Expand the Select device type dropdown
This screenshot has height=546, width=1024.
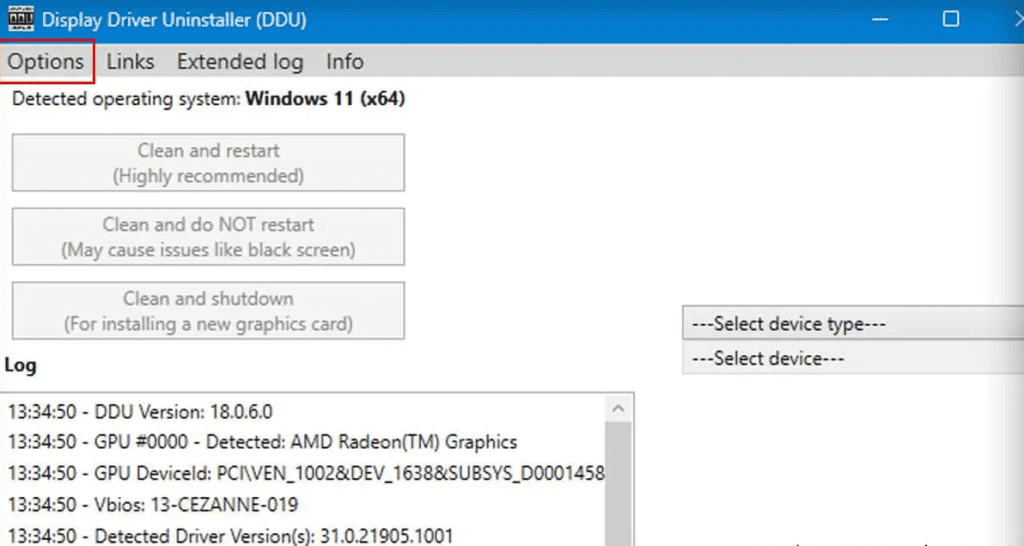(852, 324)
